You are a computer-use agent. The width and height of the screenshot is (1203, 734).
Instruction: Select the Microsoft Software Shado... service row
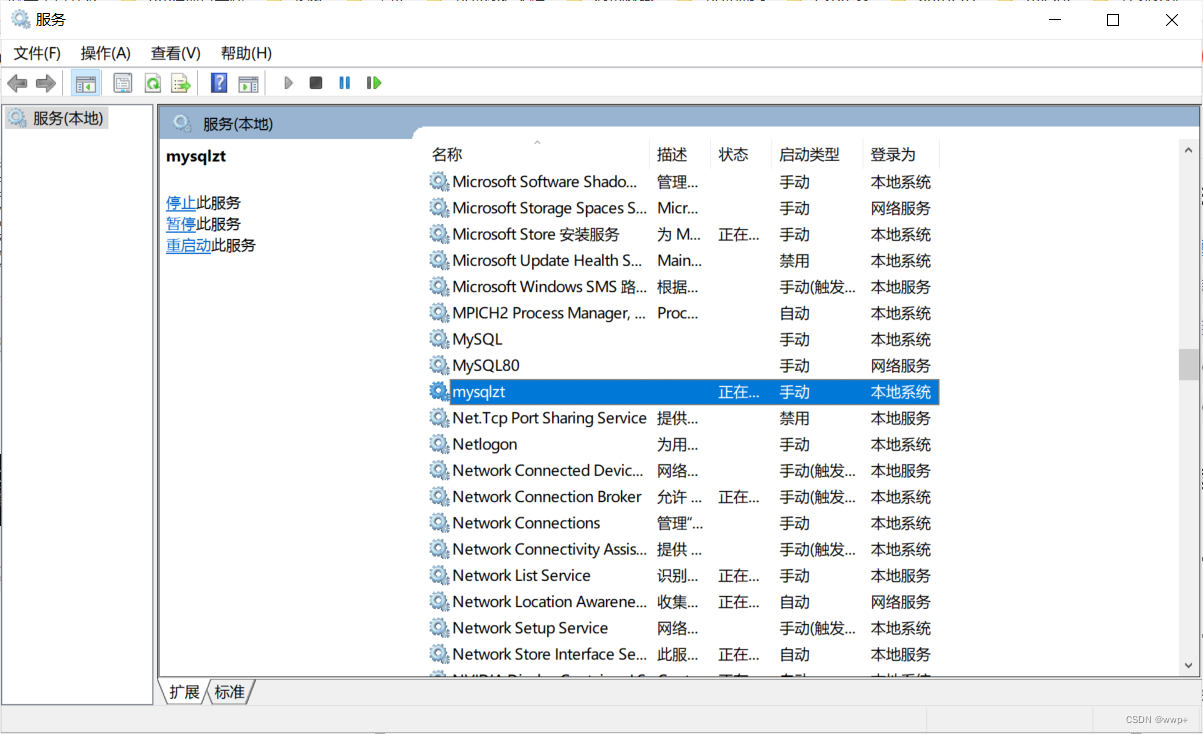[x=683, y=182]
